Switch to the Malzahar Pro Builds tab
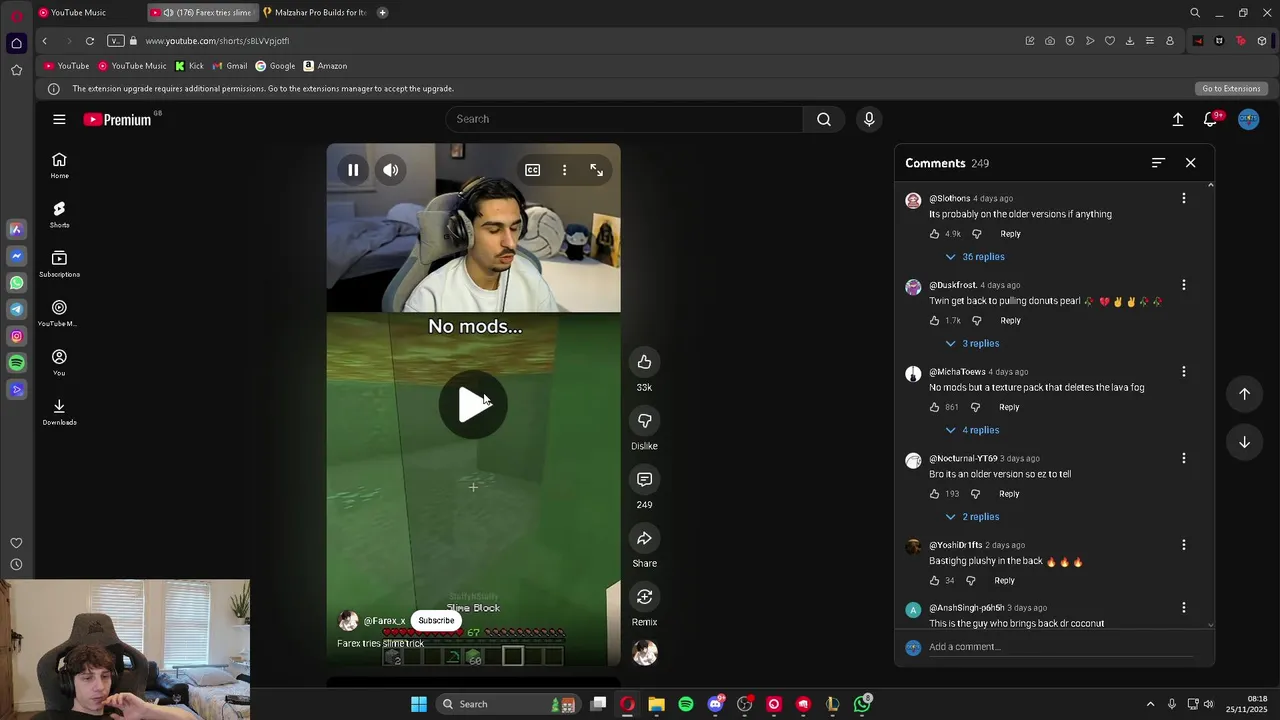The height and width of the screenshot is (720, 1280). click(315, 12)
